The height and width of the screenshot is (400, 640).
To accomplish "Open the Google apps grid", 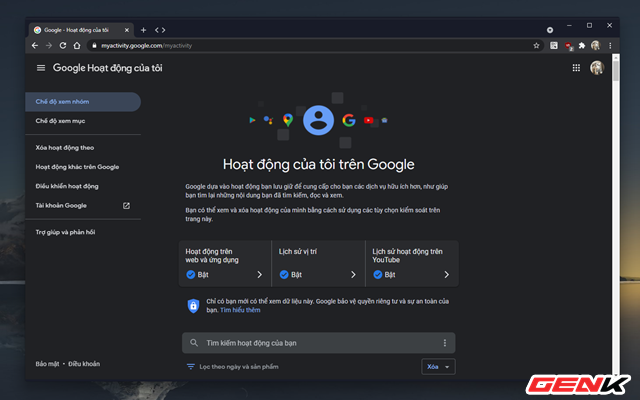I will 576,68.
